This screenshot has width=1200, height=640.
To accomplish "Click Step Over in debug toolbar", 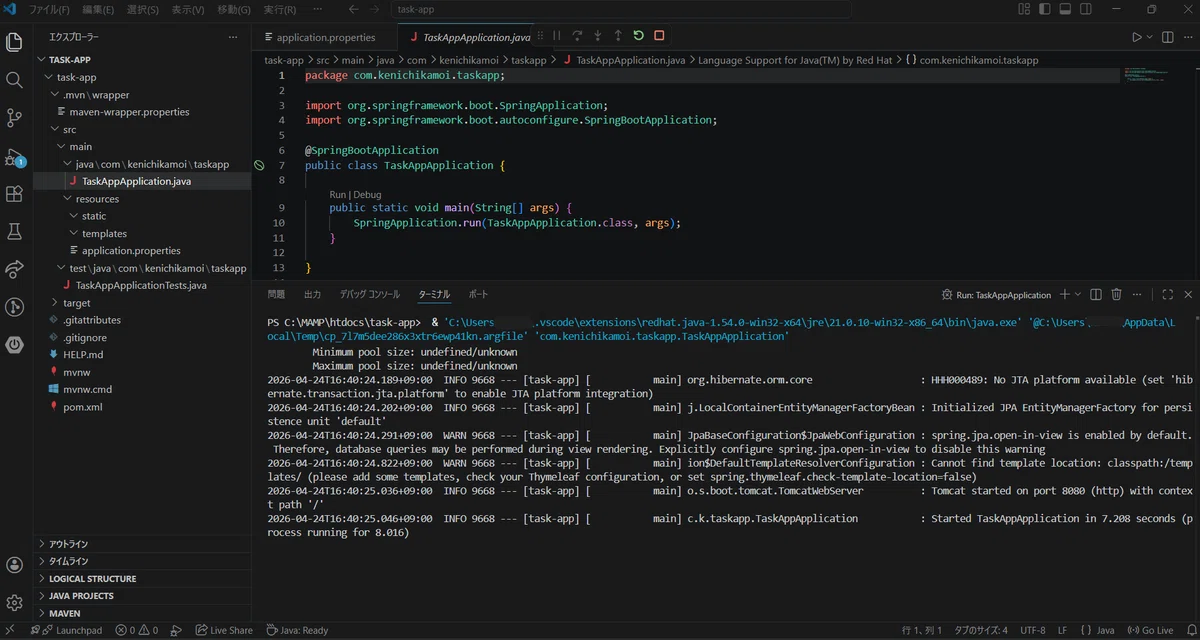I will (x=577, y=36).
